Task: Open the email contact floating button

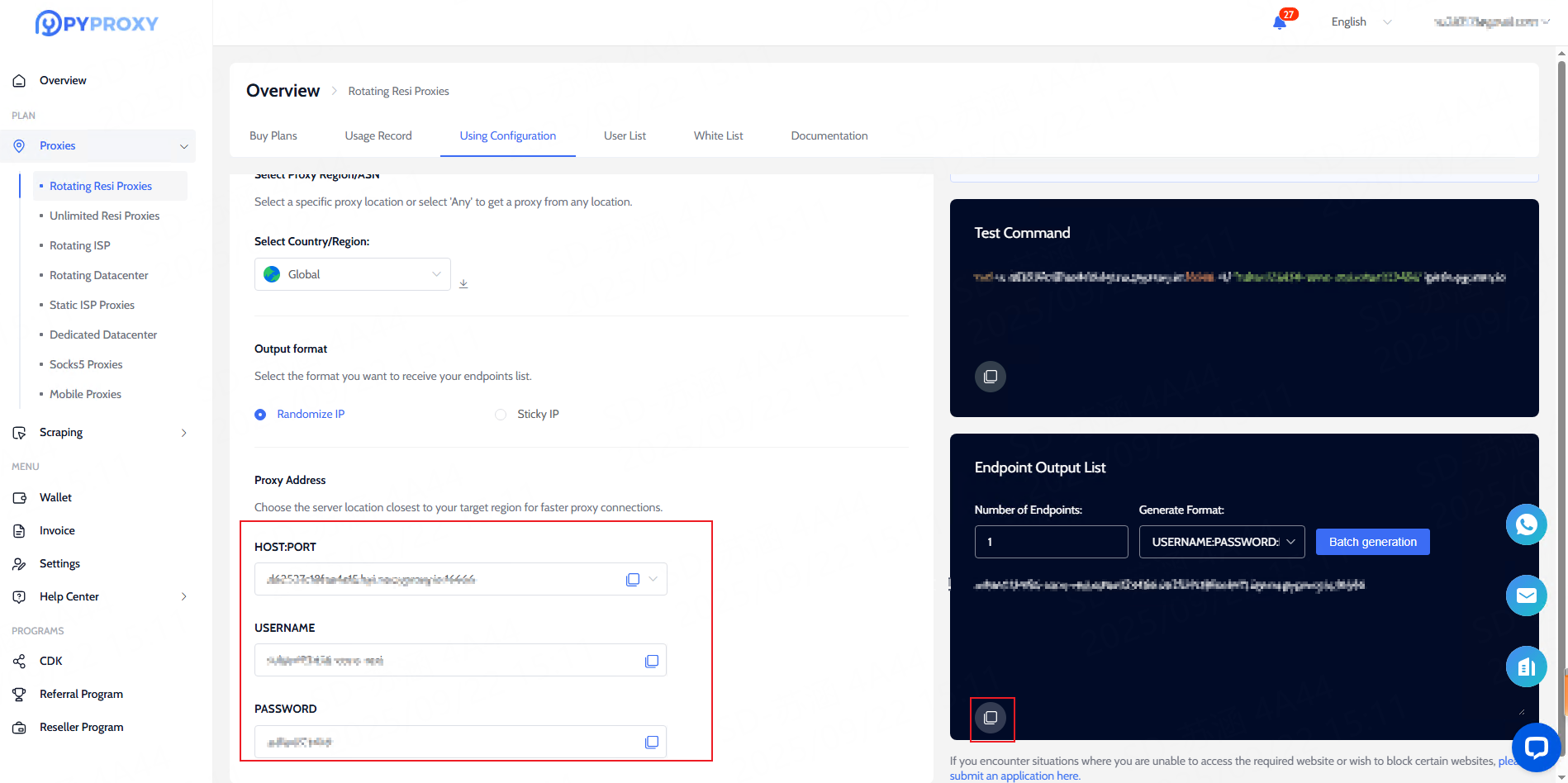Action: click(1526, 596)
